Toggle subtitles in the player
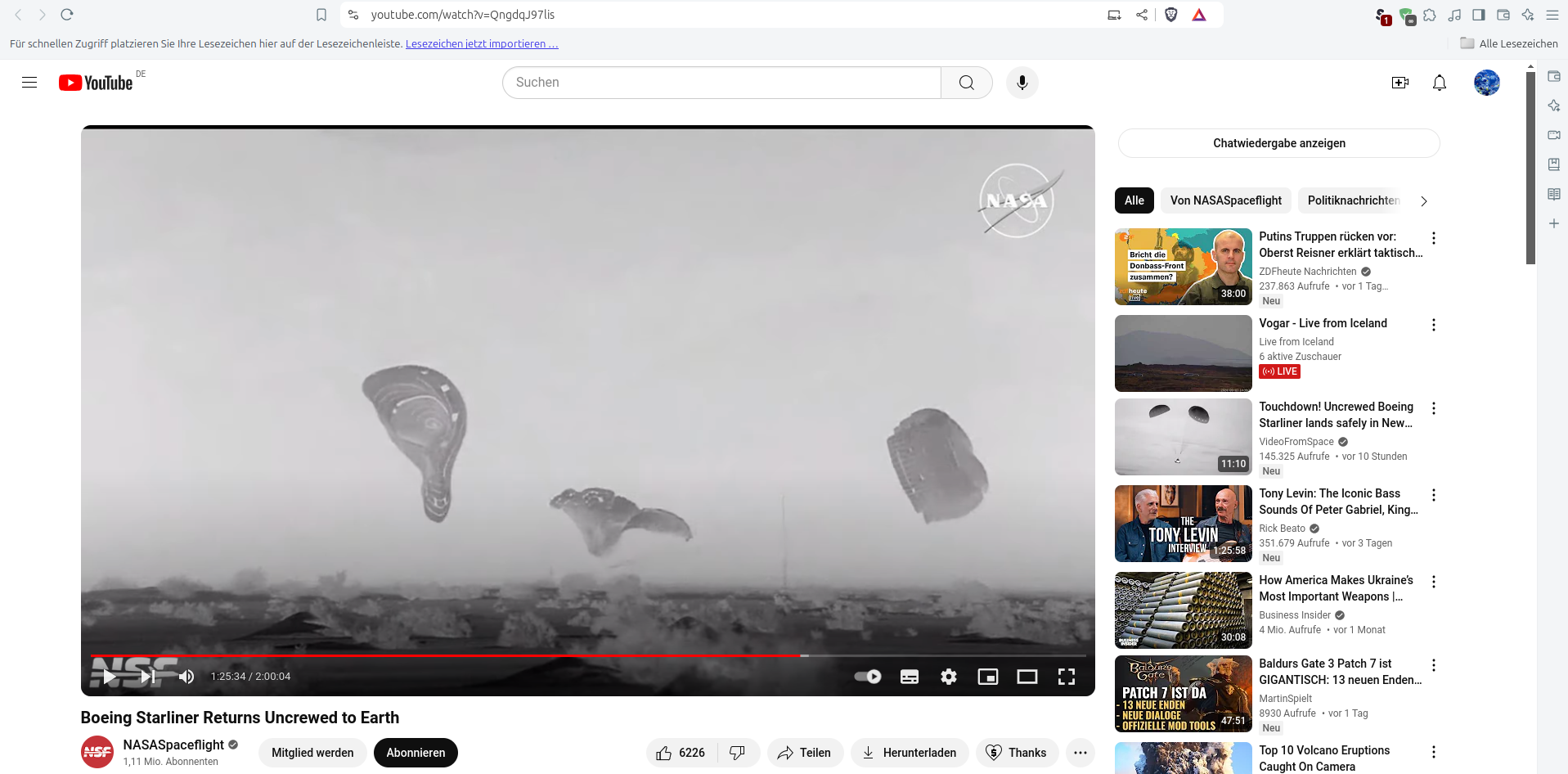The width and height of the screenshot is (1568, 774). click(x=910, y=677)
